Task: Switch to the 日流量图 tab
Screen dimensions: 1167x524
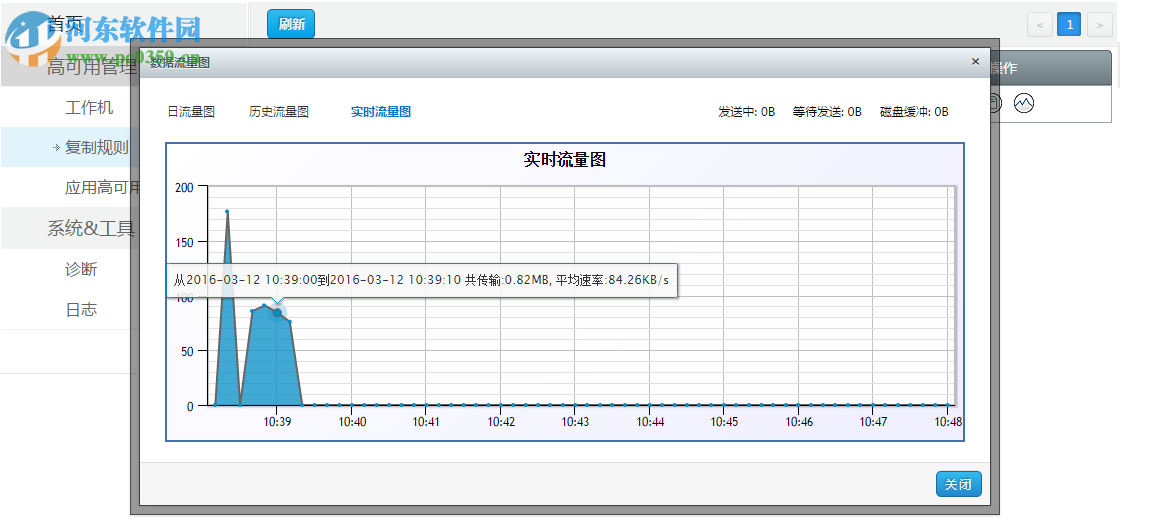Action: coord(191,112)
